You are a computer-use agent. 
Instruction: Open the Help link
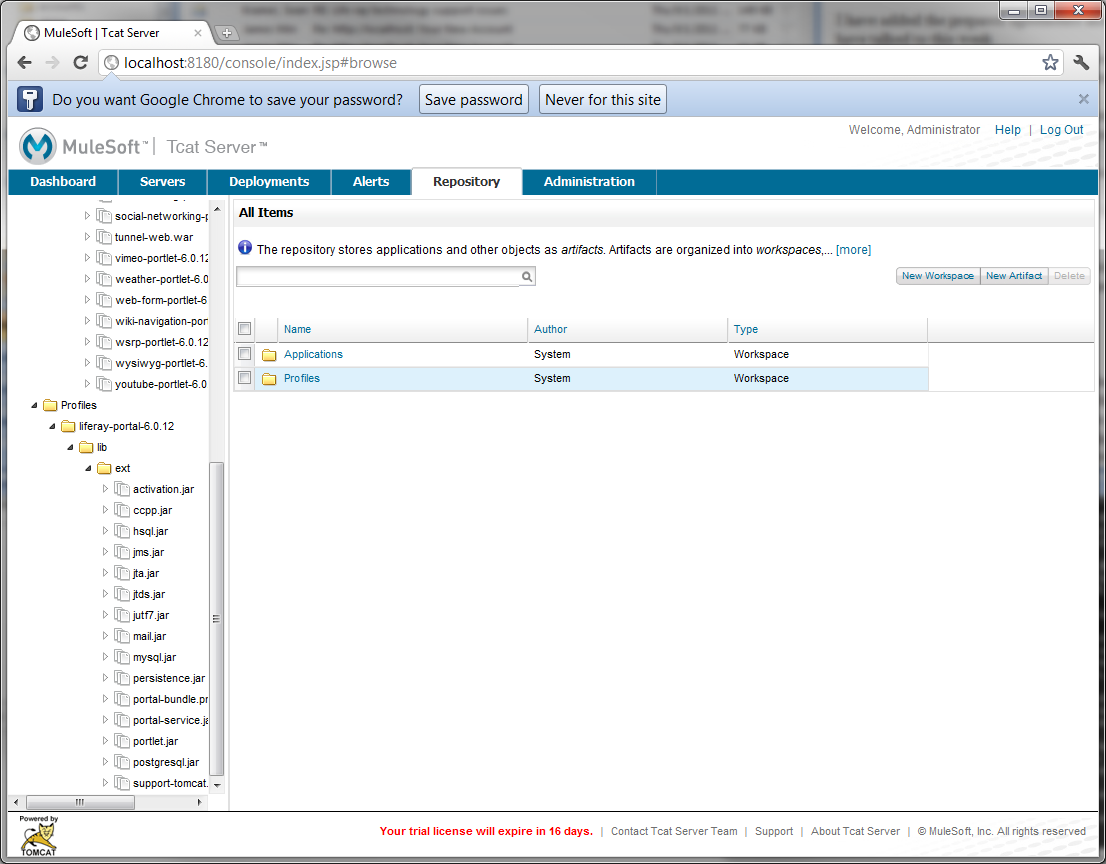click(1007, 130)
